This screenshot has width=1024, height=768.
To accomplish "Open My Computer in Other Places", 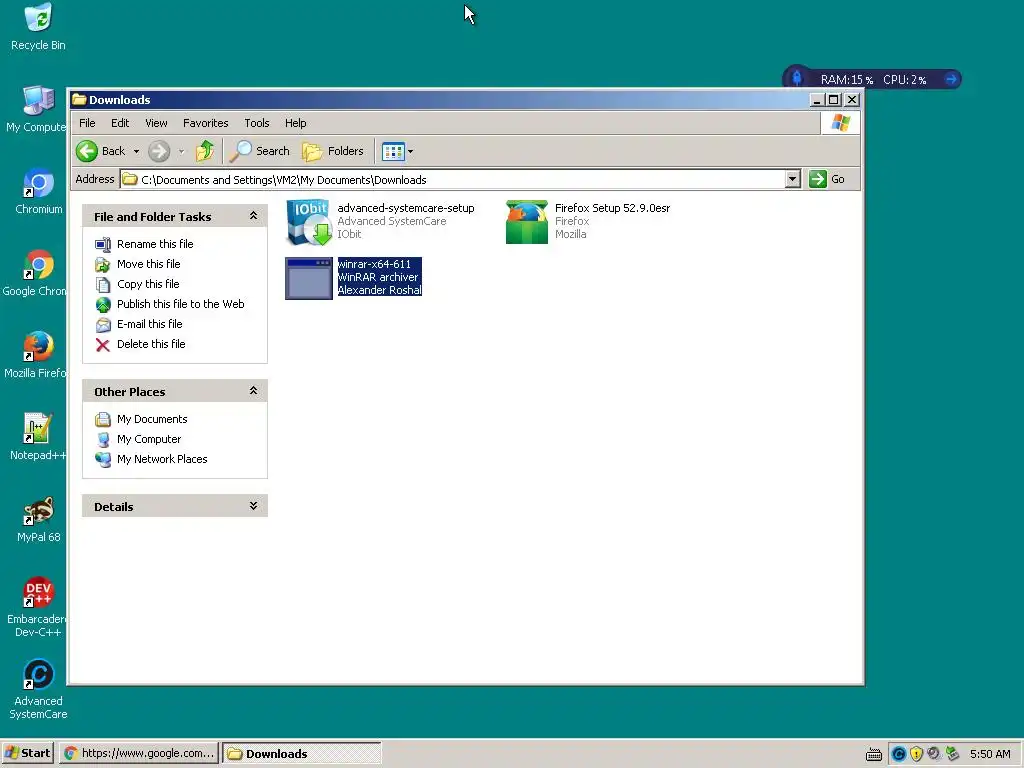I will (149, 440).
